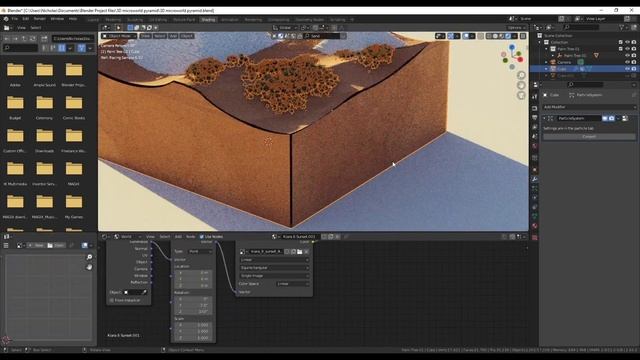This screenshot has height=360, width=640.
Task: Click the create new directory icon
Action: pyautogui.click(x=44, y=38)
